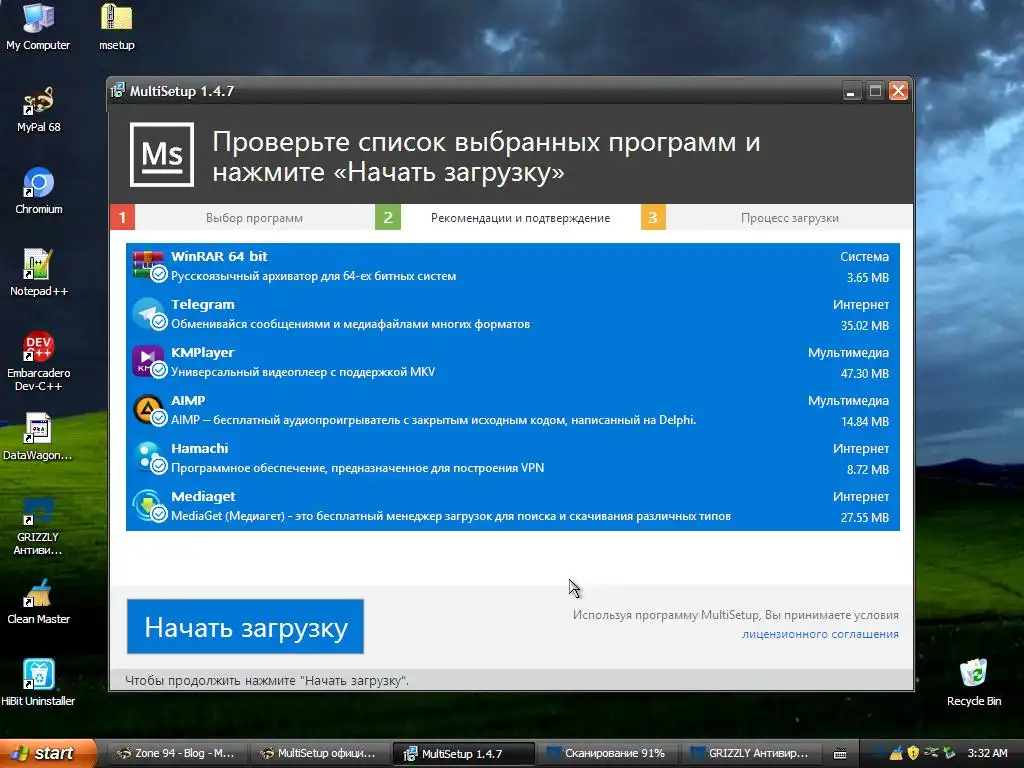Click the taskbar clock 3:32 AM
Screen dimensions: 1024x768
coord(987,753)
